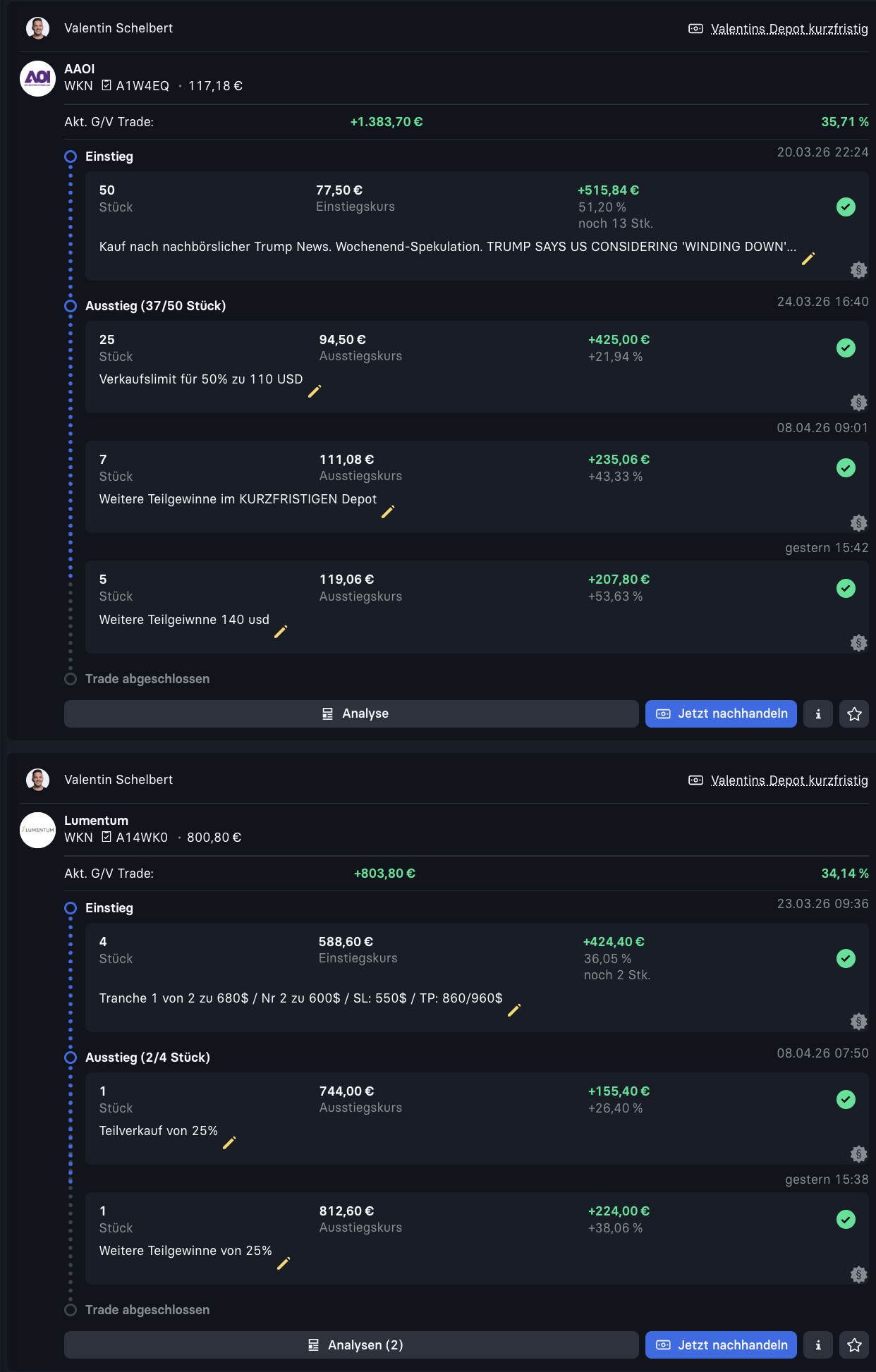Expand the AAOI Analyse section

tap(351, 713)
